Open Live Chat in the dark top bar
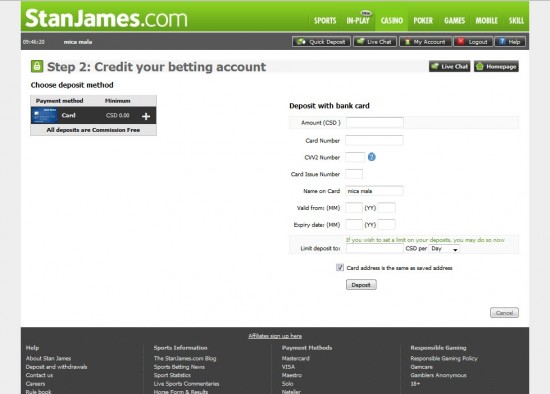The width and height of the screenshot is (550, 394). point(375,42)
